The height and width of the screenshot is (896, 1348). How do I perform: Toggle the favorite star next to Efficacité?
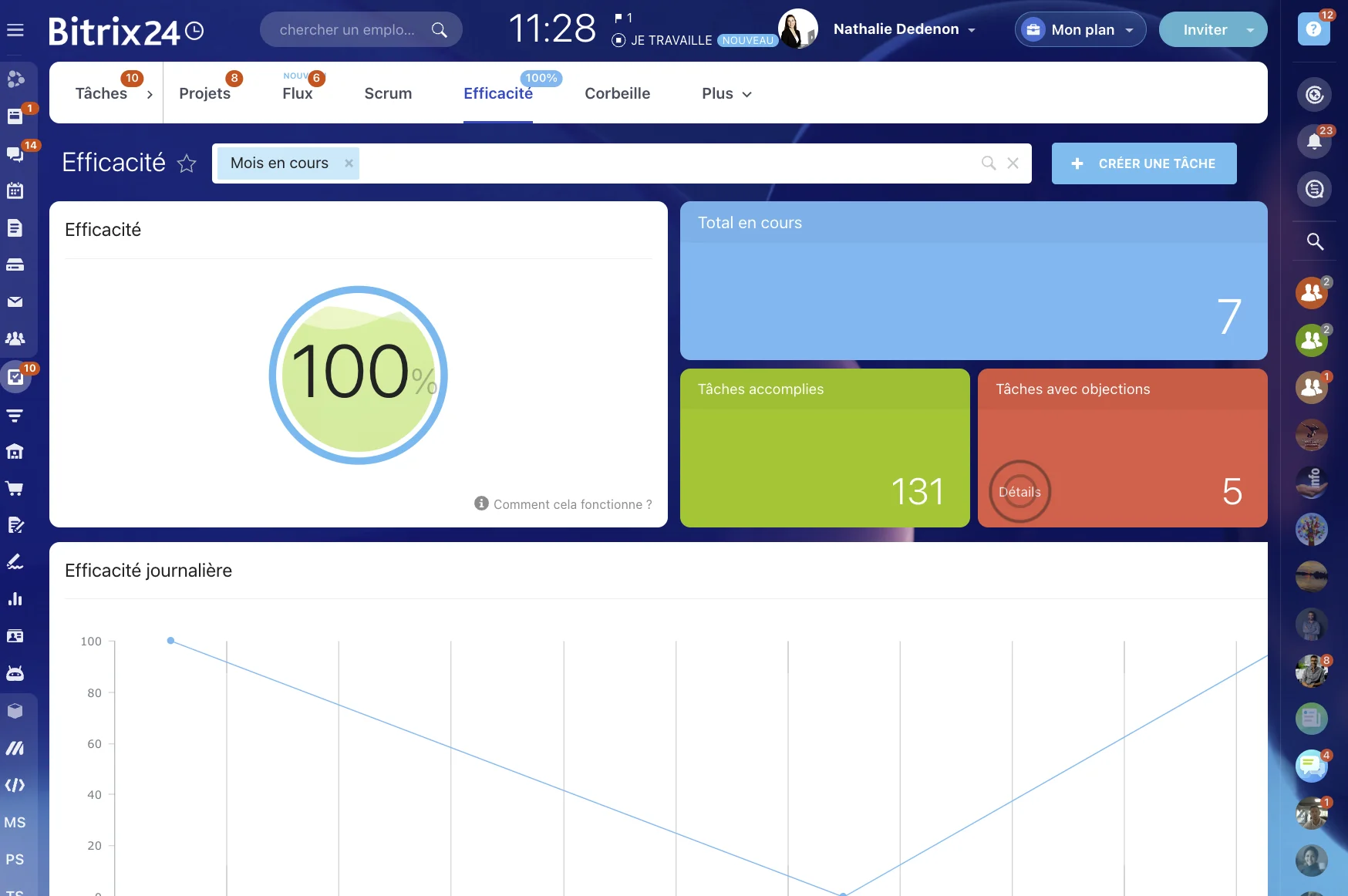tap(187, 163)
